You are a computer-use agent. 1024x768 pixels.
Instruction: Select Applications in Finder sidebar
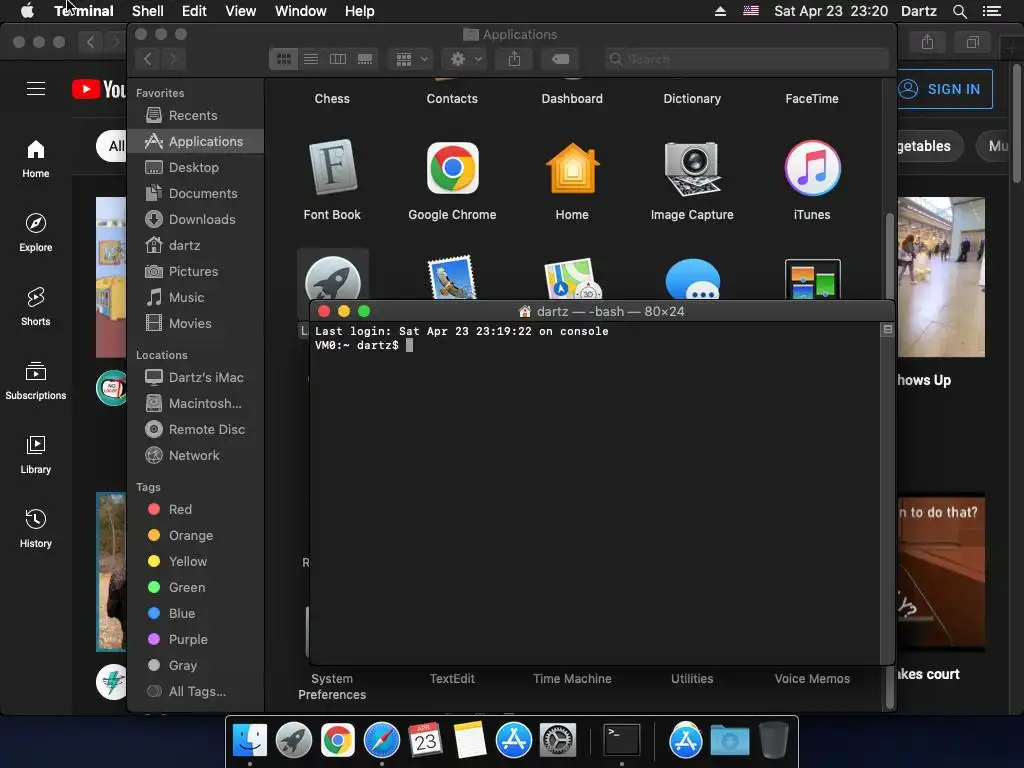pyautogui.click(x=195, y=142)
